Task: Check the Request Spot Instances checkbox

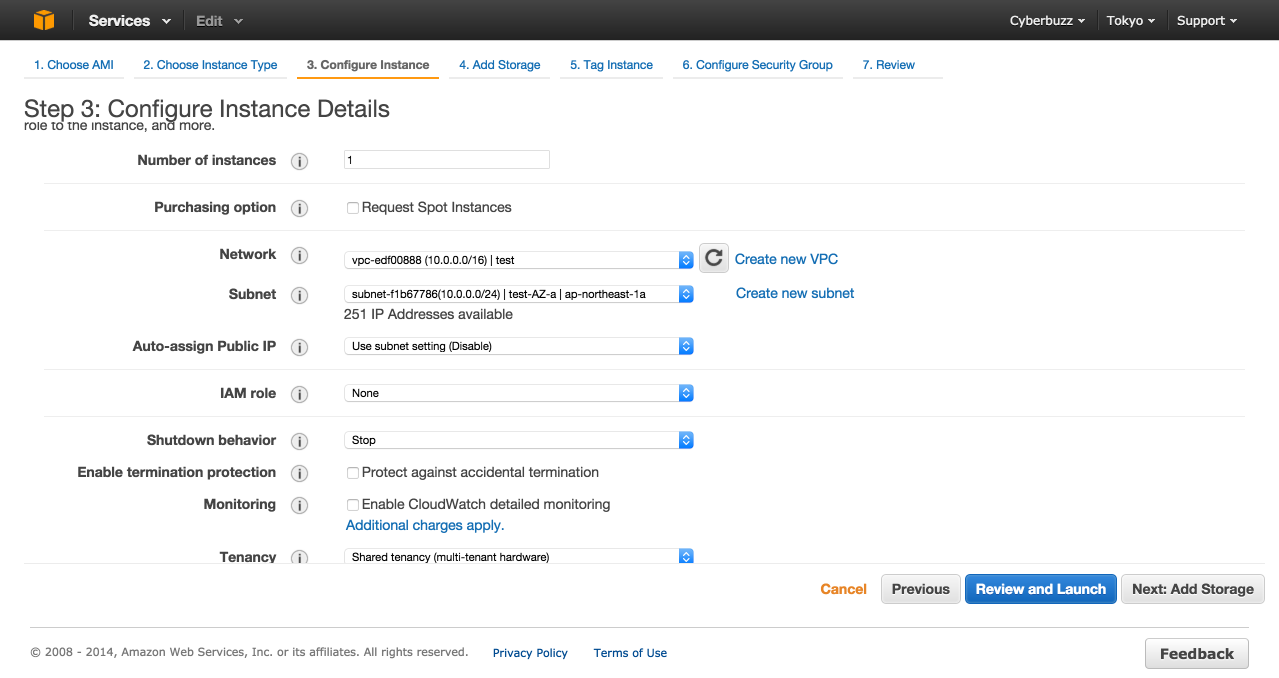Action: click(352, 207)
